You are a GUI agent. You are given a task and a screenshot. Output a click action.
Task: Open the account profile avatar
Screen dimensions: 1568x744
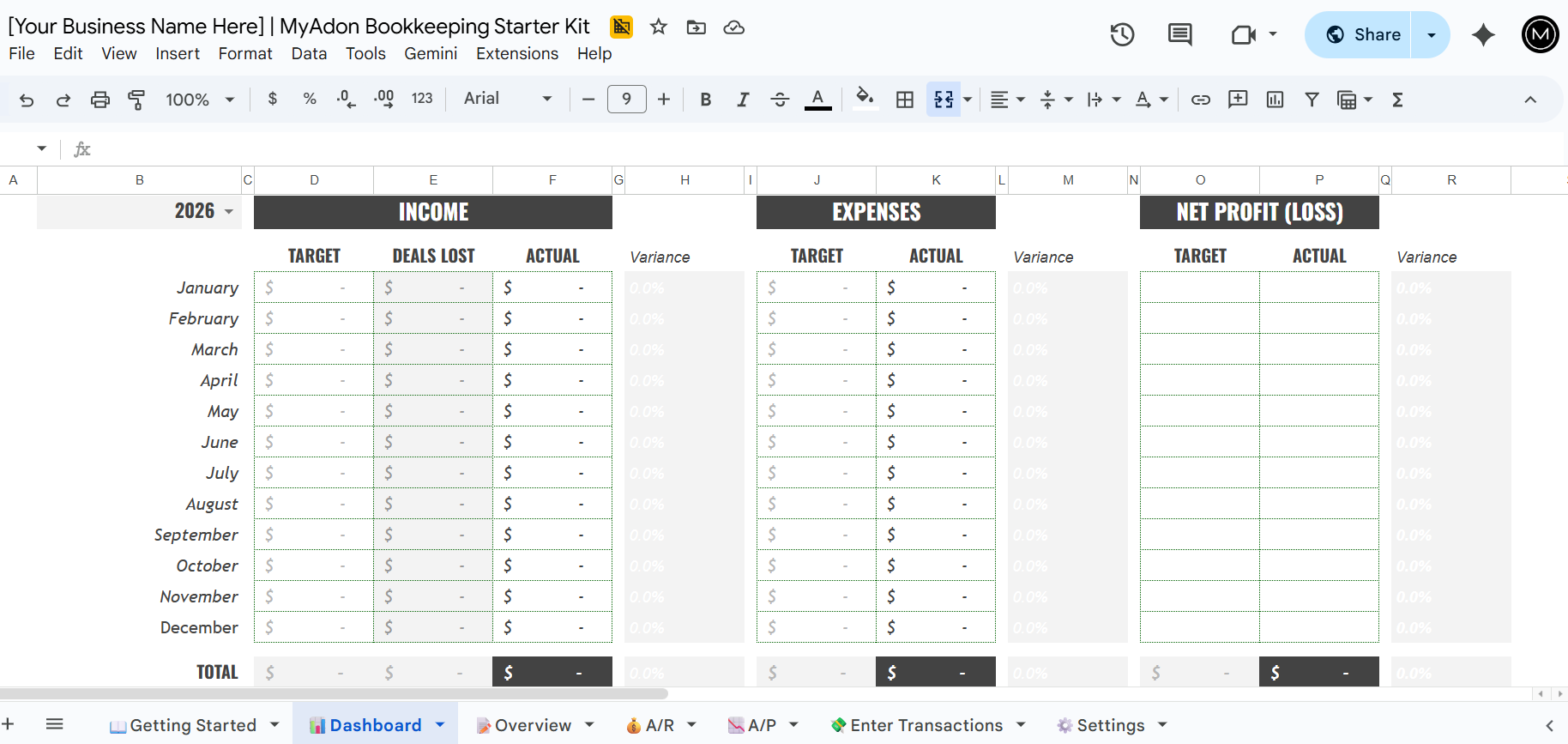tap(1540, 34)
